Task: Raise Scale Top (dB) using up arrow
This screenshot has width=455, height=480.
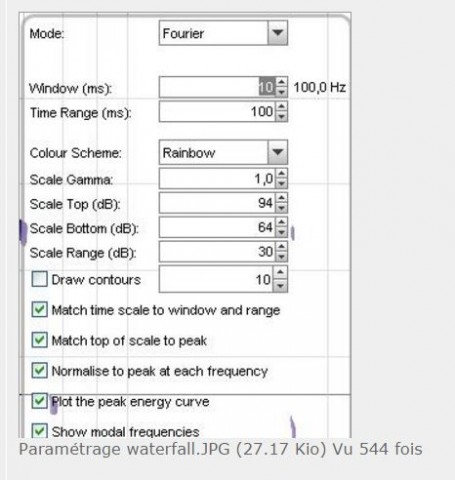Action: [282, 198]
